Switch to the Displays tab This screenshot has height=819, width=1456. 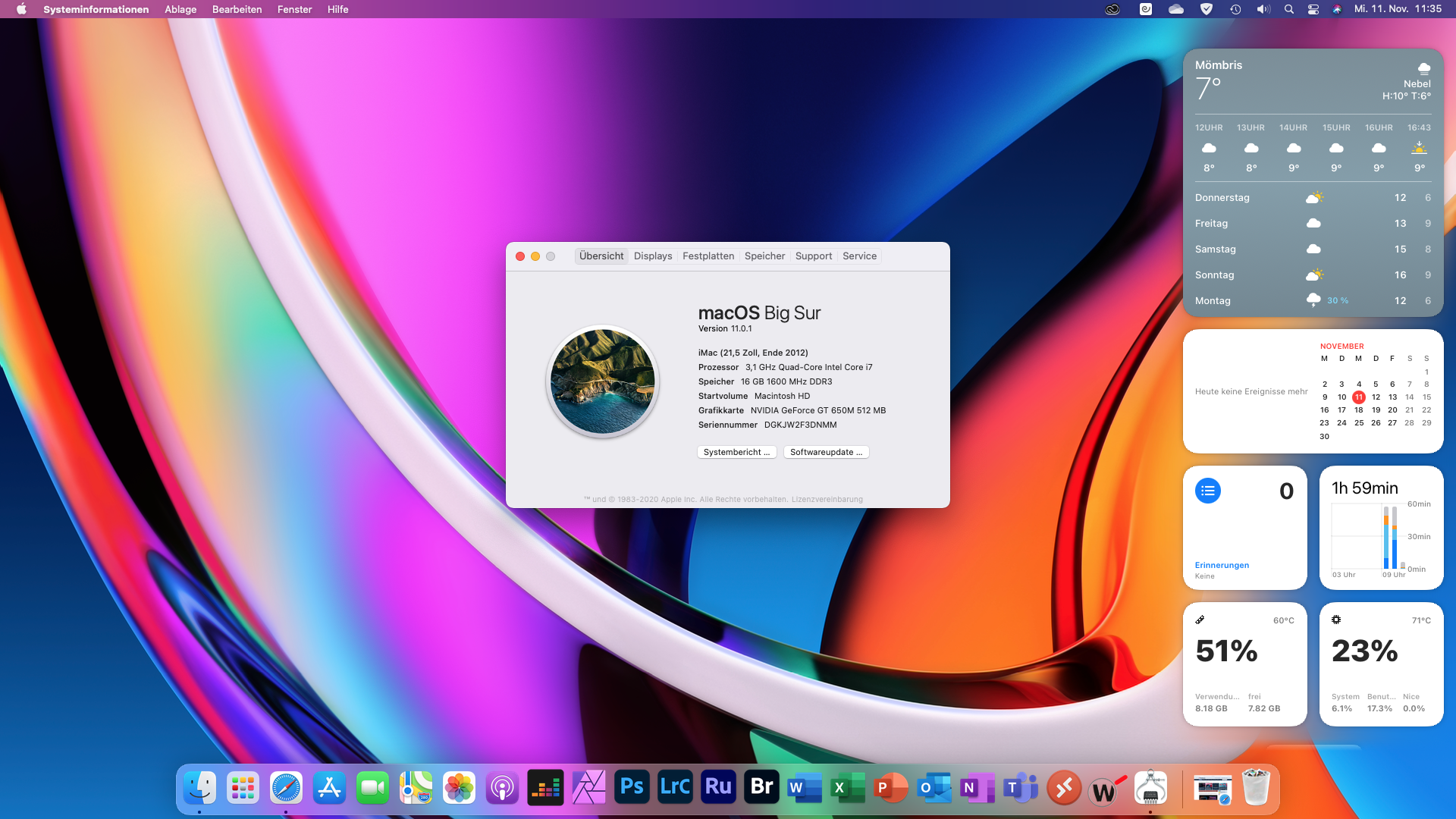[x=653, y=256]
